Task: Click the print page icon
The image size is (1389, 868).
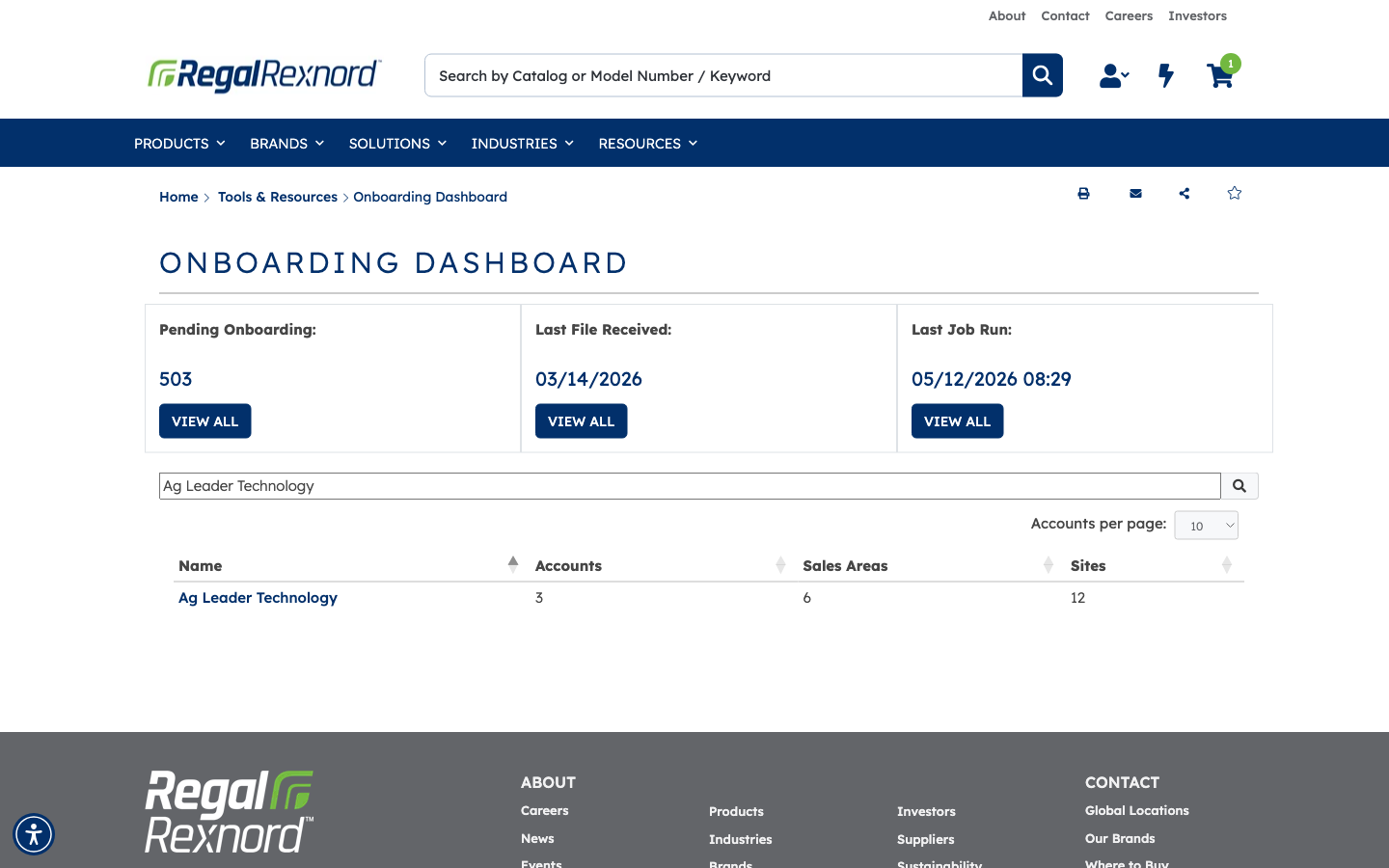Action: coord(1083,193)
